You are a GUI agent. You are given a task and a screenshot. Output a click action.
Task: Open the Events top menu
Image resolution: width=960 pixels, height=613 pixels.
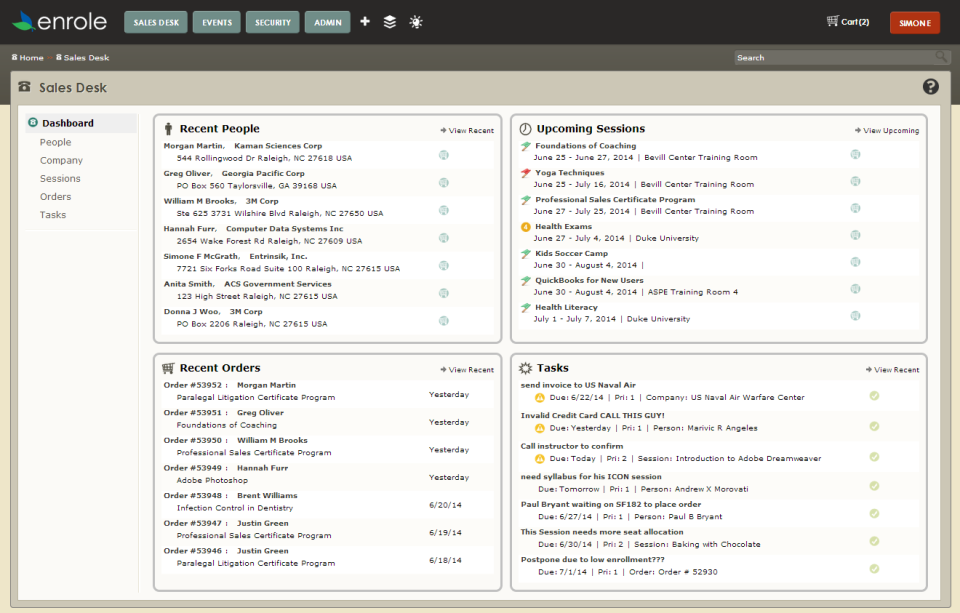coord(217,22)
